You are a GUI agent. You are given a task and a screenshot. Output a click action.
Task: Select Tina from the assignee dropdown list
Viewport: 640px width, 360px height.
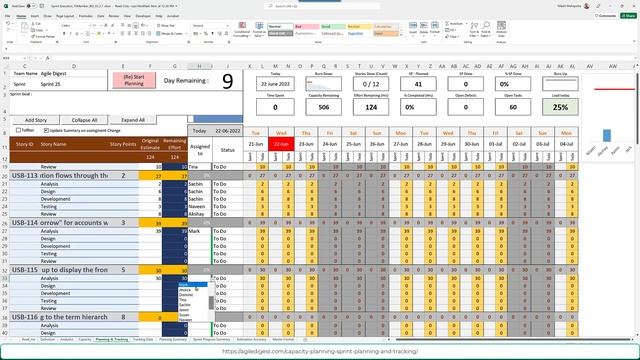click(183, 300)
